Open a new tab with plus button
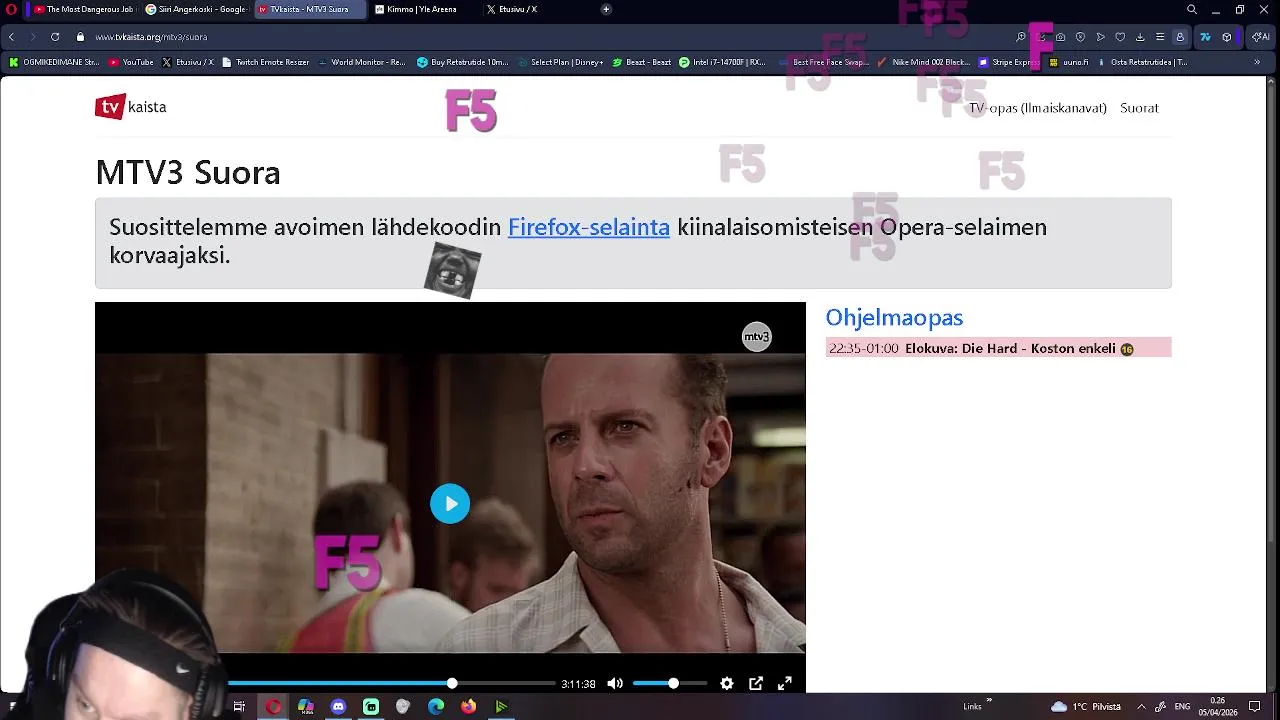1280x720 pixels. pyautogui.click(x=606, y=9)
